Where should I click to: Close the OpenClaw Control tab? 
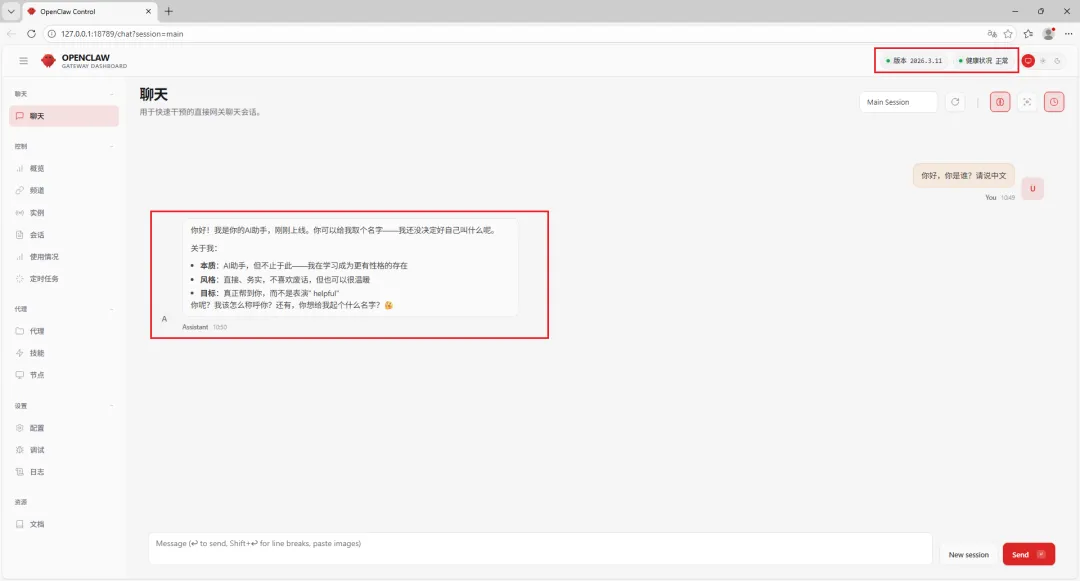tap(148, 11)
